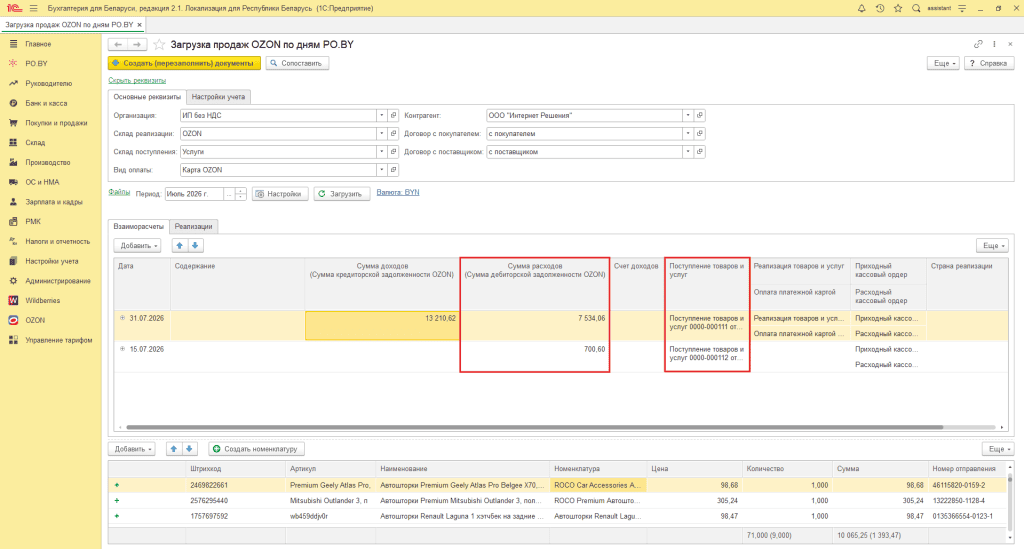Click Создать номенклатуру button
1024x549 pixels.
(x=257, y=449)
